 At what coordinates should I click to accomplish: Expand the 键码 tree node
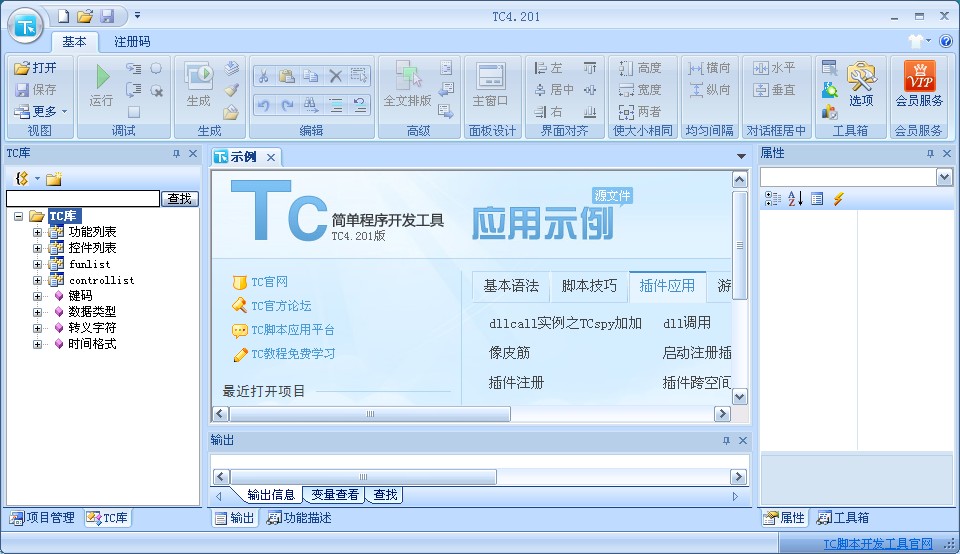click(x=37, y=296)
